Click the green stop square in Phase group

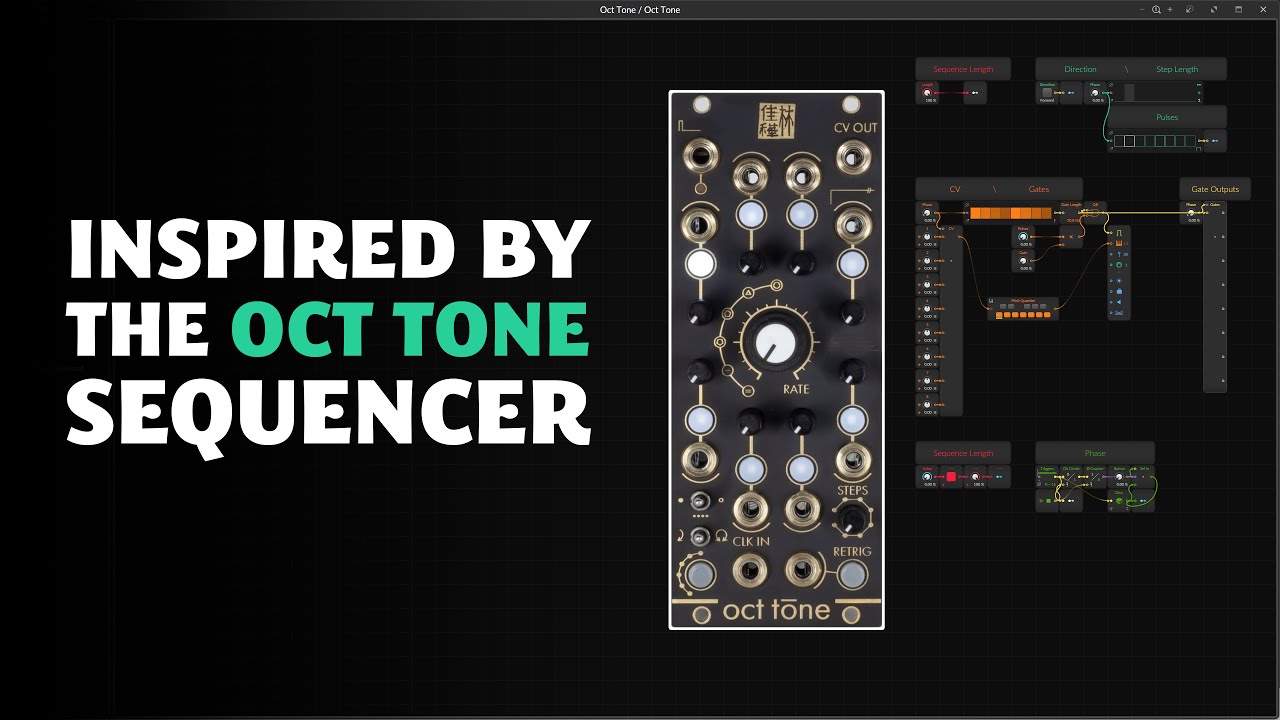[1048, 501]
